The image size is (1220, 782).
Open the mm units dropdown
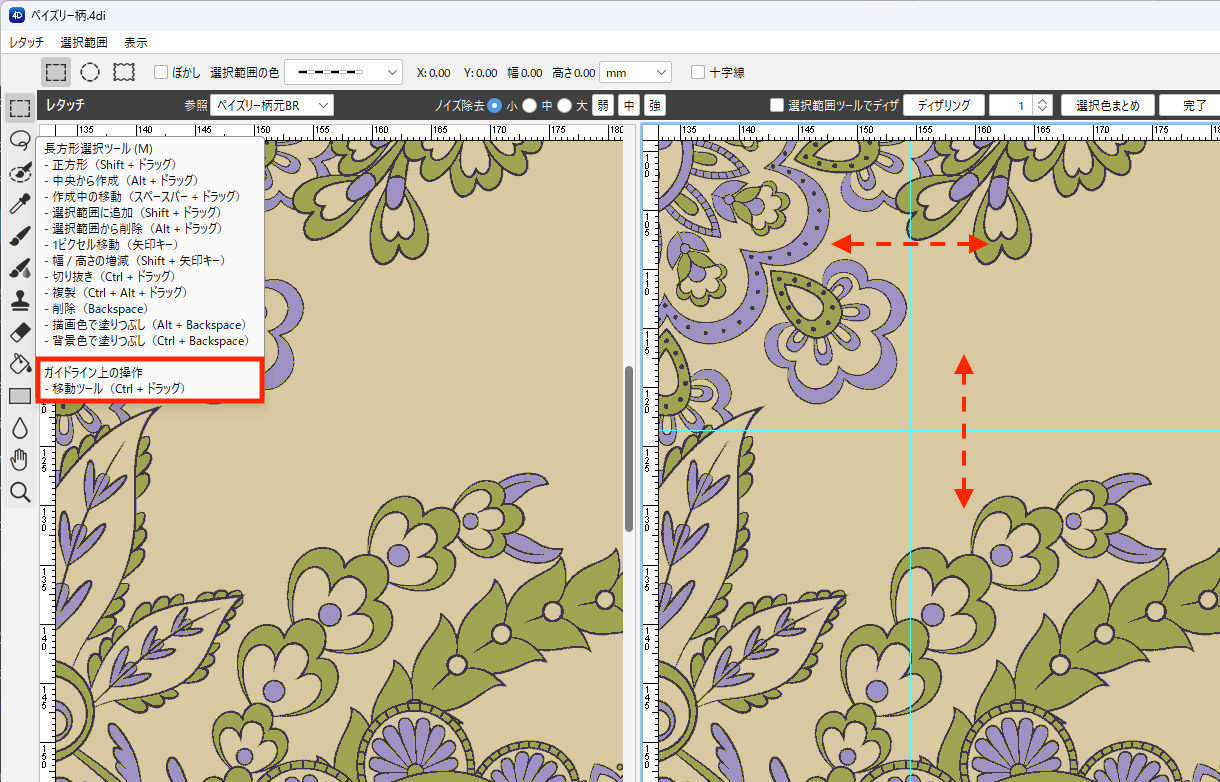[x=635, y=72]
